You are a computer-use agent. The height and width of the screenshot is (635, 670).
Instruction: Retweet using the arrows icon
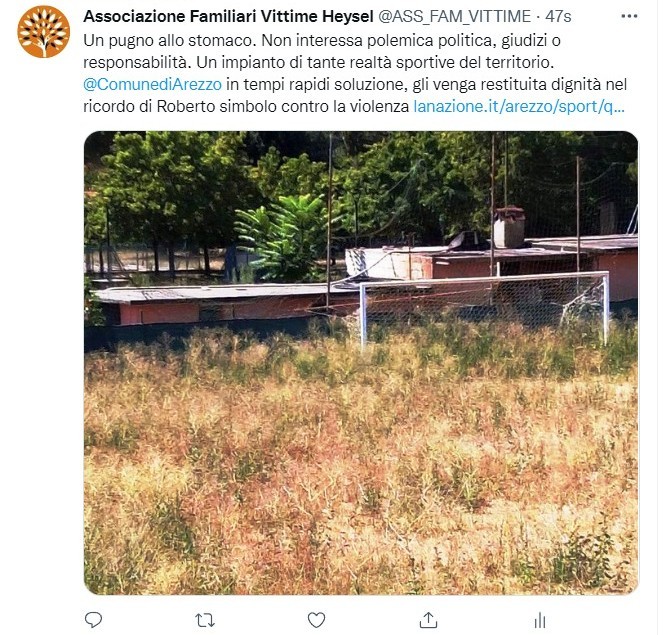click(205, 620)
